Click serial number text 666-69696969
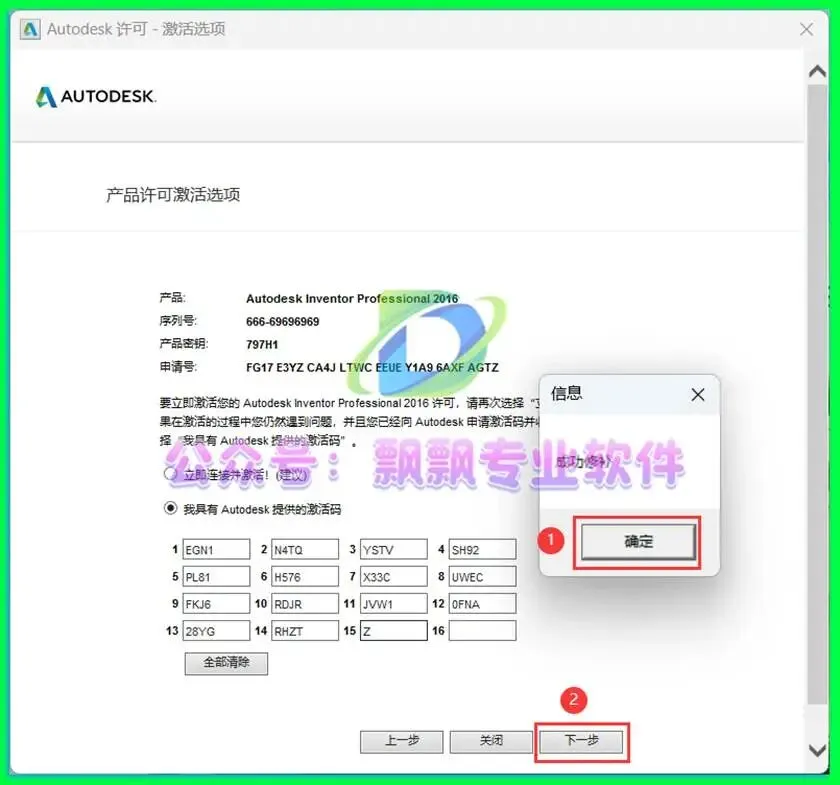The image size is (840, 785). coord(282,322)
